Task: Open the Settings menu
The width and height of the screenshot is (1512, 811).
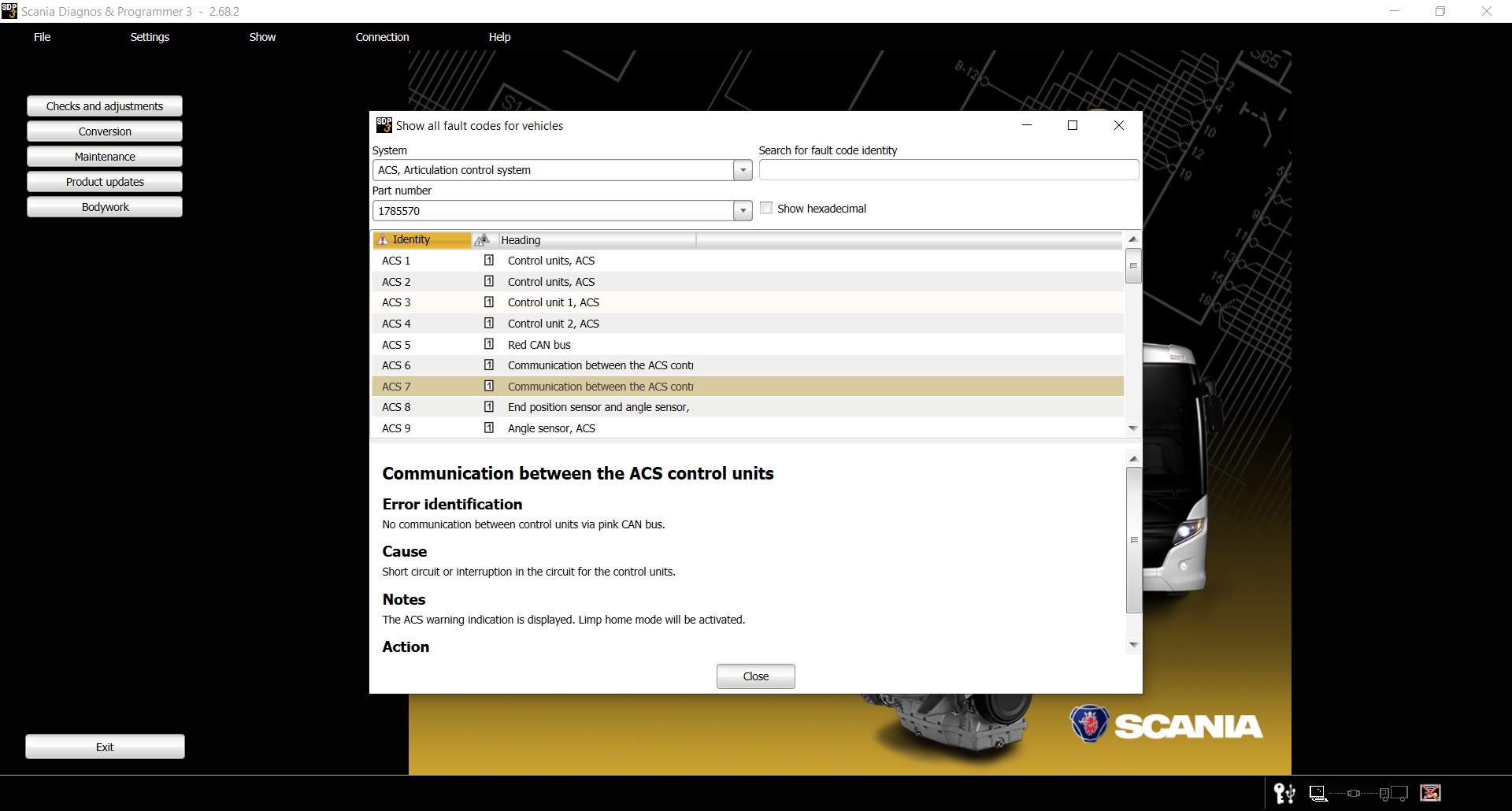Action: 150,37
